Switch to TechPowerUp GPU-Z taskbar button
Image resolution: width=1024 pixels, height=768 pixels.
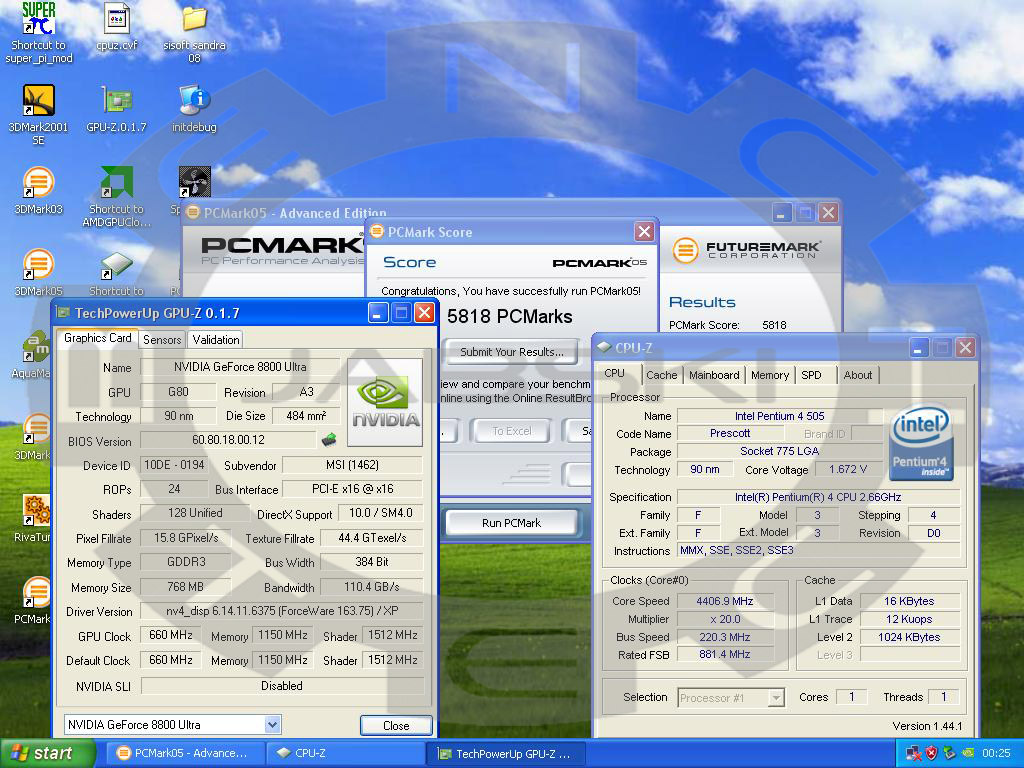pos(506,754)
